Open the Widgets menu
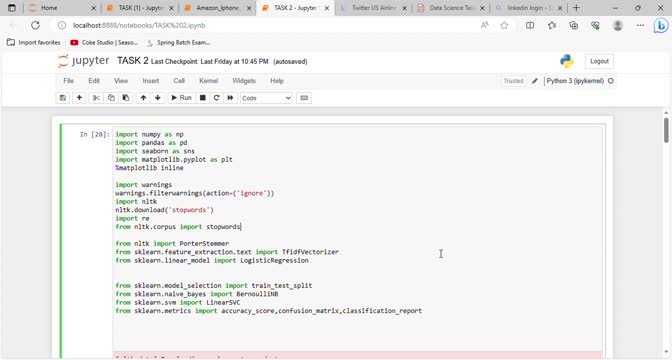 (x=244, y=81)
